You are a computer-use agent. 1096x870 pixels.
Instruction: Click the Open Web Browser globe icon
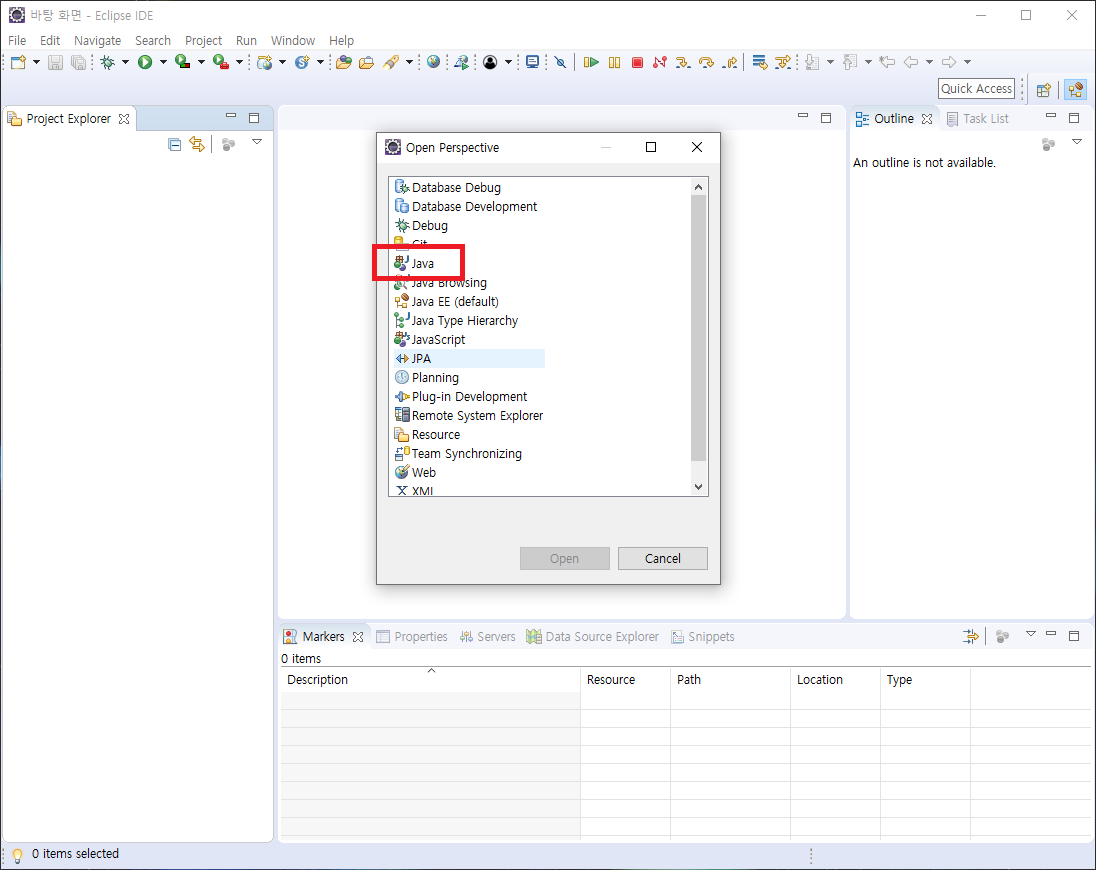[433, 62]
